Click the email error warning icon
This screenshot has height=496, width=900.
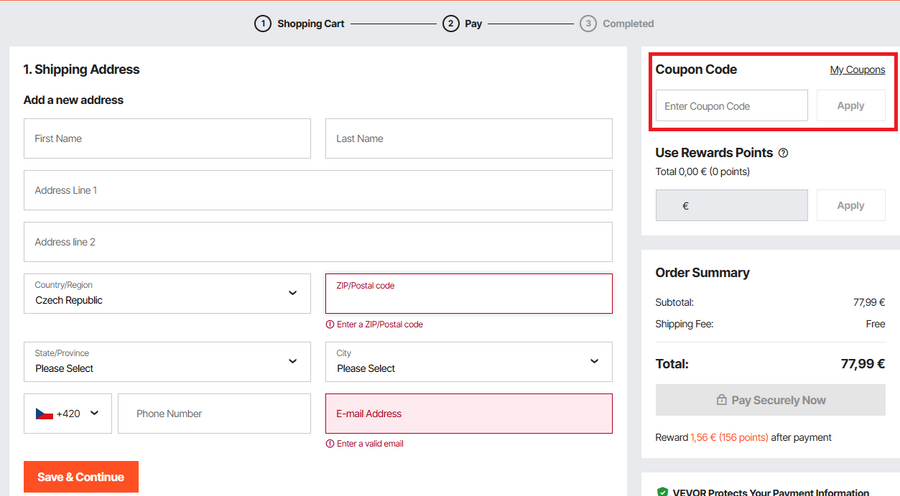point(330,444)
